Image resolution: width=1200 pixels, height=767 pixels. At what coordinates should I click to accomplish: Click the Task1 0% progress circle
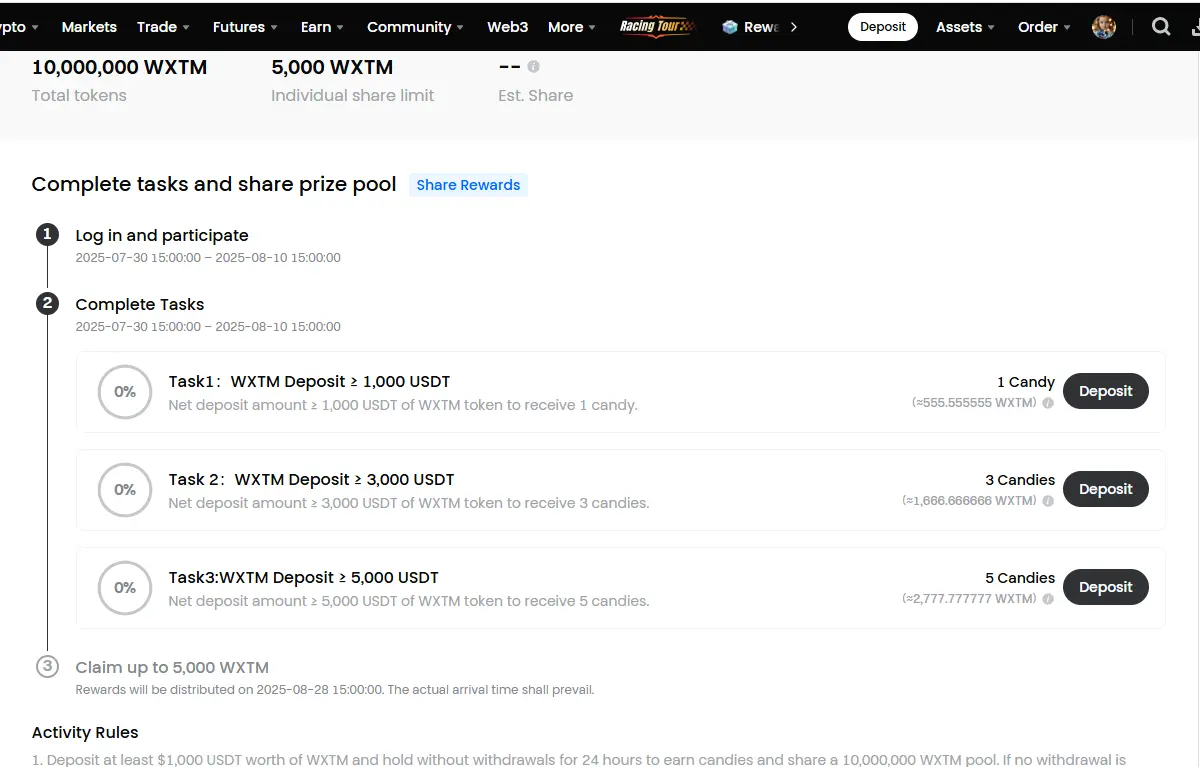coord(125,392)
